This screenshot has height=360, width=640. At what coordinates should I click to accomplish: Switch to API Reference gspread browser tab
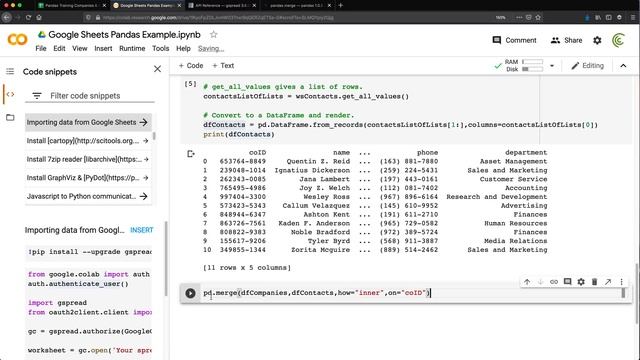click(222, 5)
